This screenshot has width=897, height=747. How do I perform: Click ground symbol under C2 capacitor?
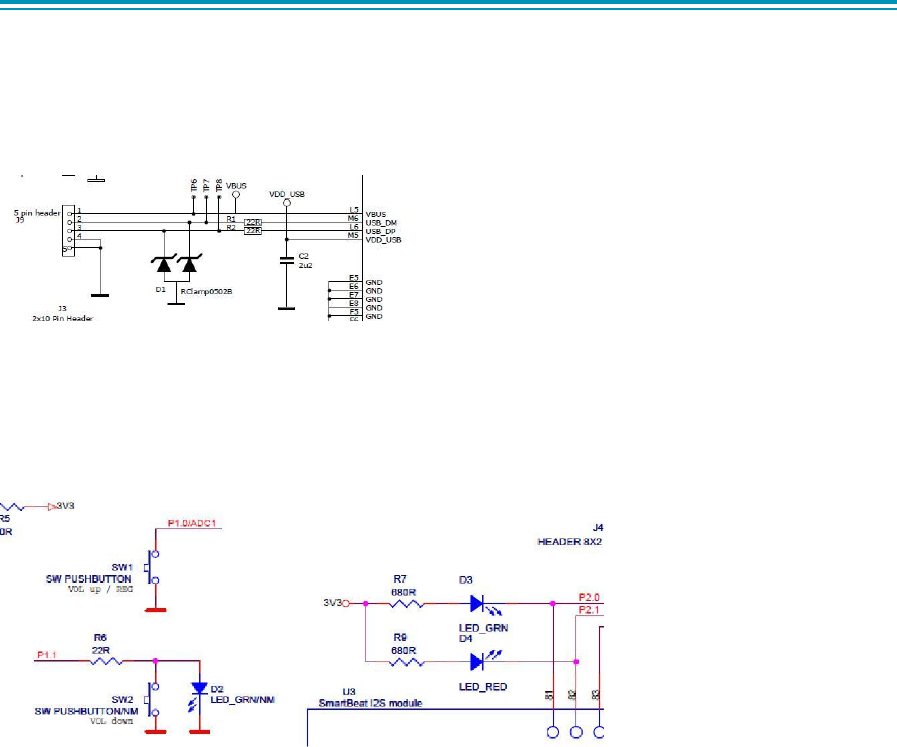point(286,308)
